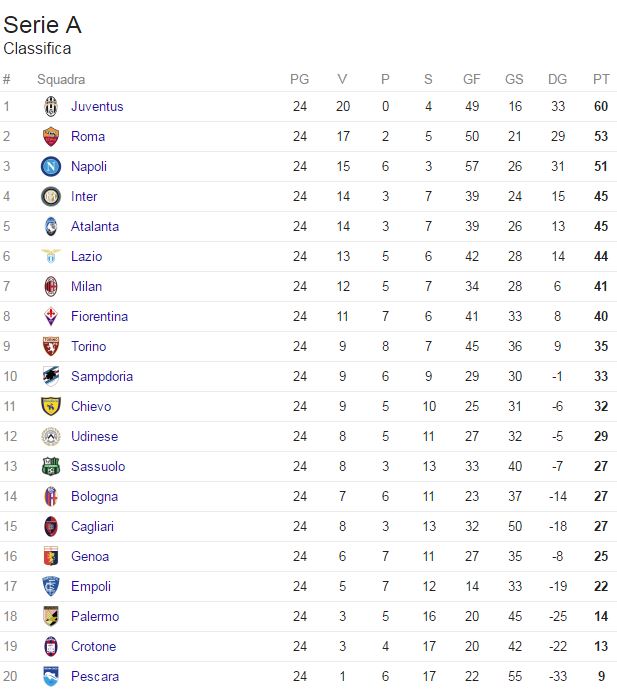
Task: Click the Juventus club crest icon
Action: click(x=51, y=107)
